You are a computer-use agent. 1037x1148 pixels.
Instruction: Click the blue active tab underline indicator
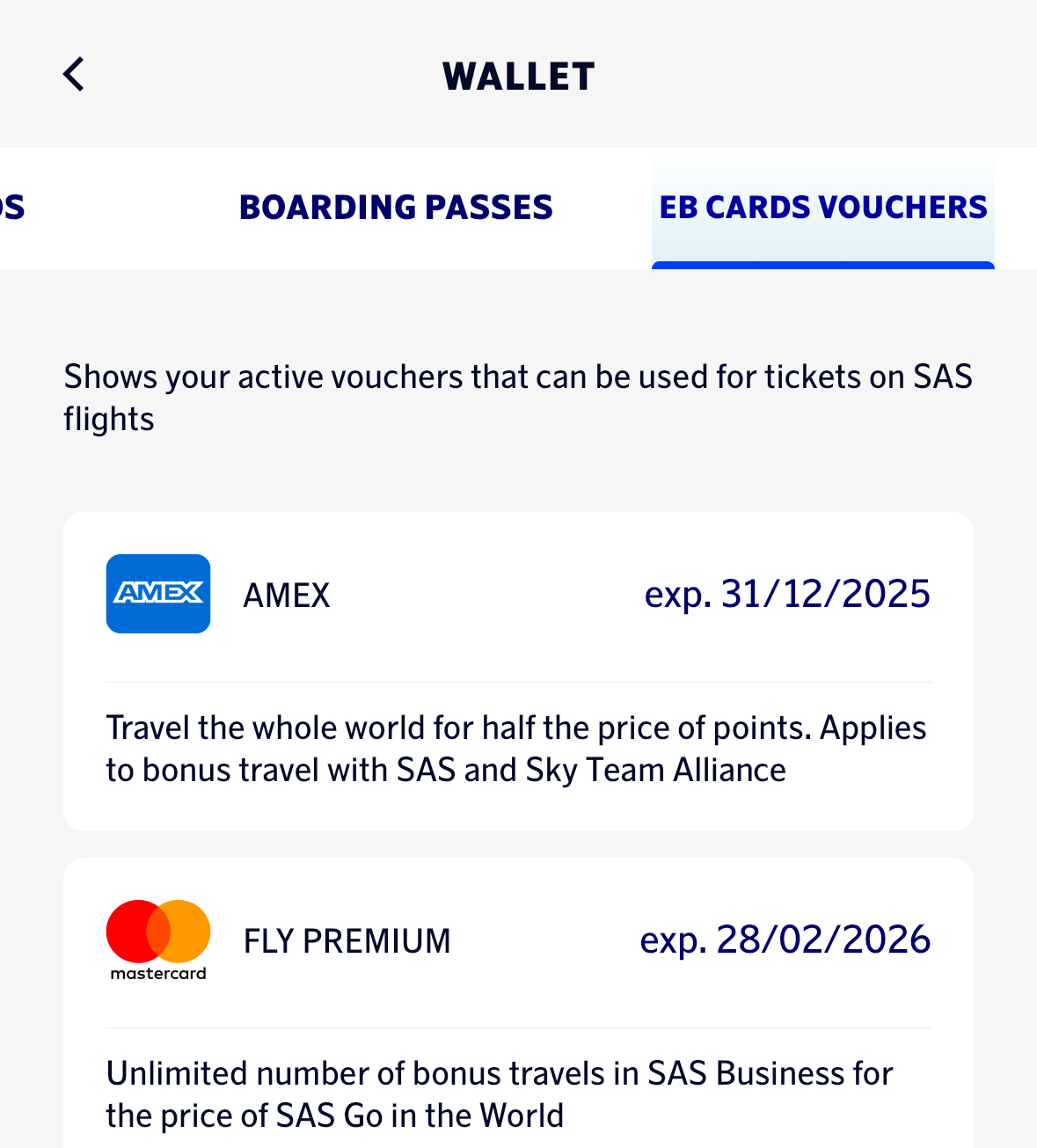(x=822, y=265)
